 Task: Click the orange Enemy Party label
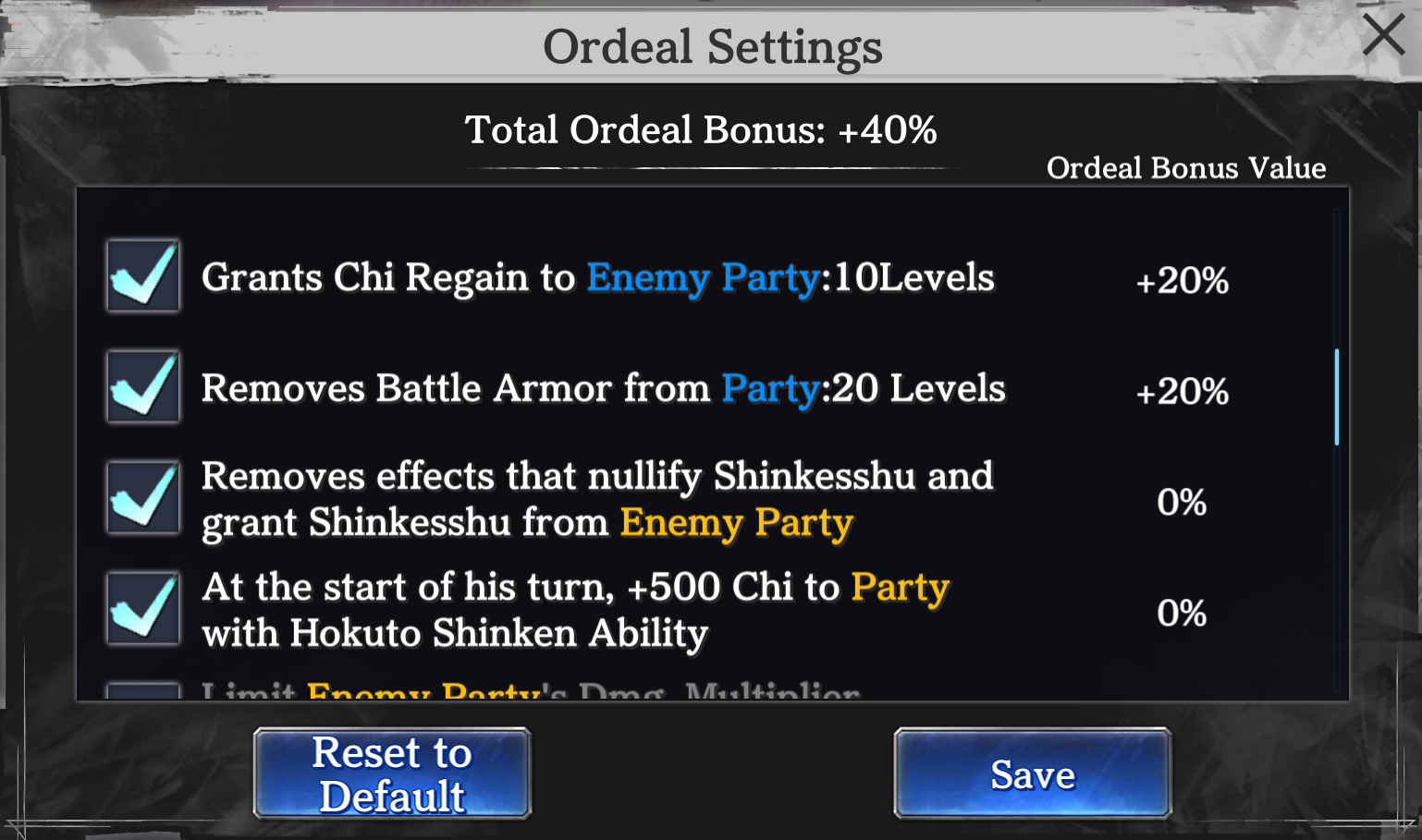pyautogui.click(x=737, y=522)
